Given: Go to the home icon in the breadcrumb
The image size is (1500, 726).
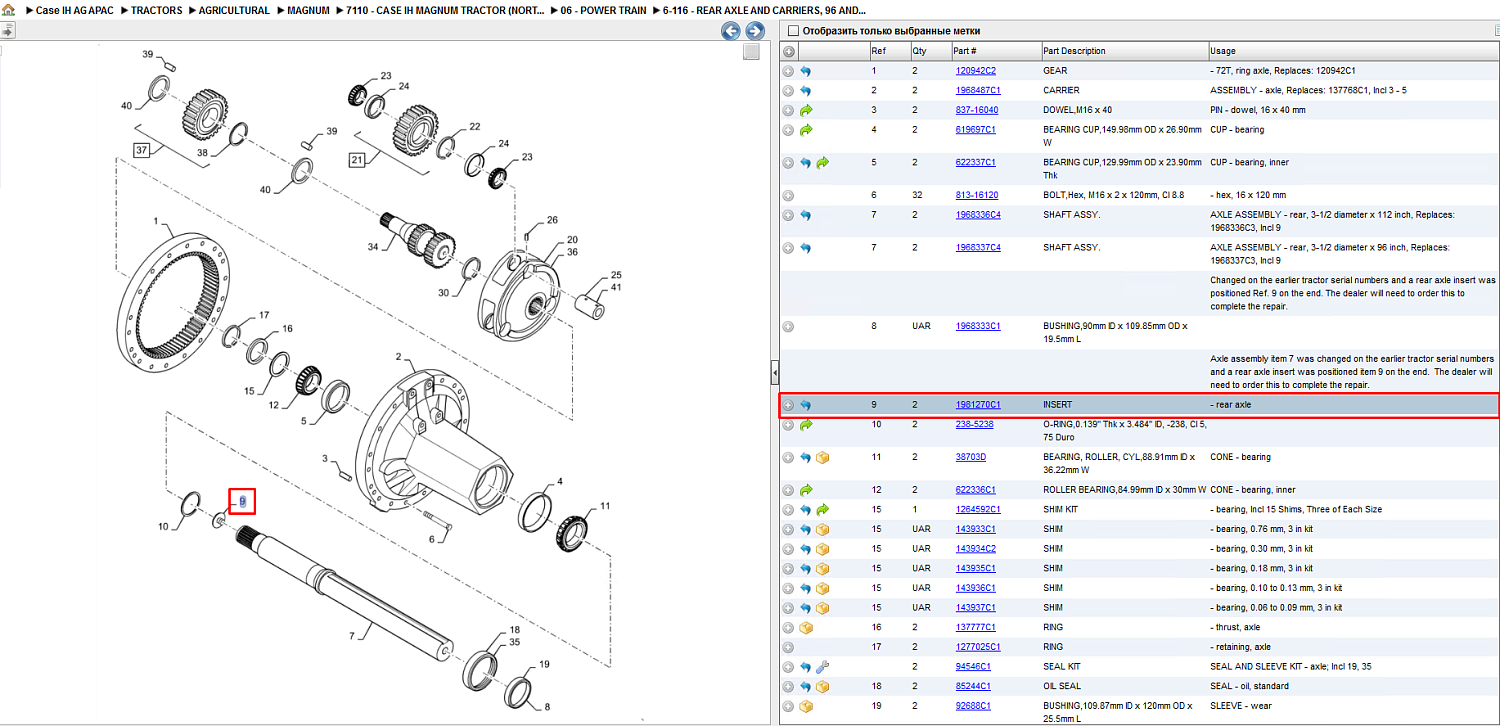Looking at the screenshot, I should pyautogui.click(x=8, y=10).
